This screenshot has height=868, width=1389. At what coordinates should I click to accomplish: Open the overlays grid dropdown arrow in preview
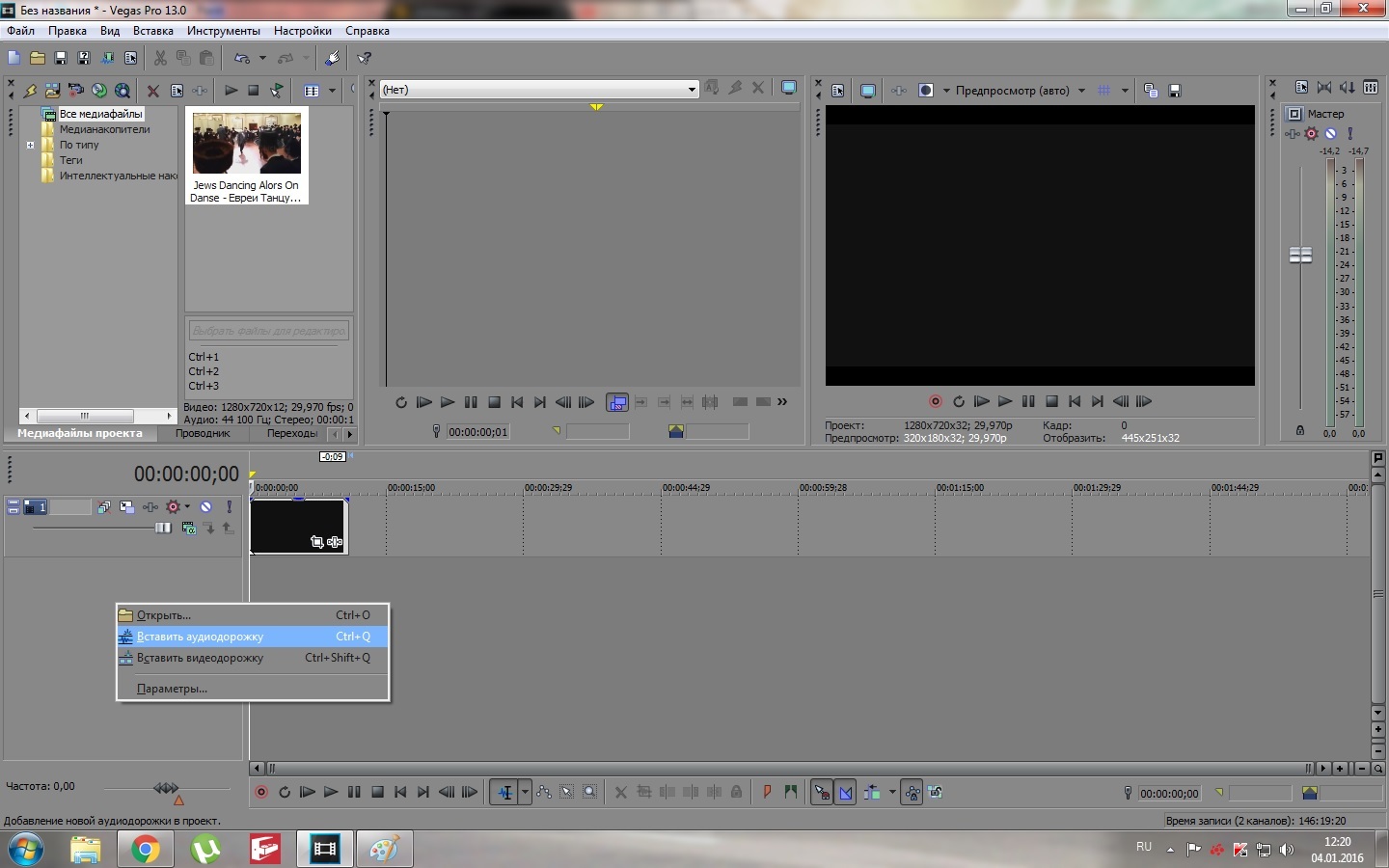(x=1125, y=91)
